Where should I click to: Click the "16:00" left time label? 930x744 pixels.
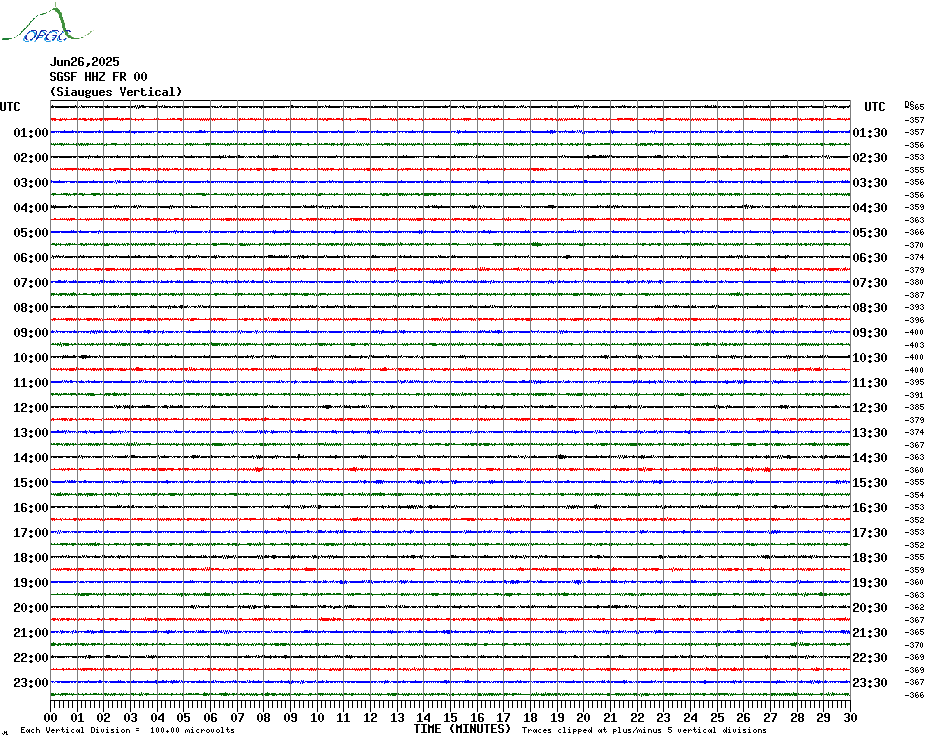click(x=31, y=507)
